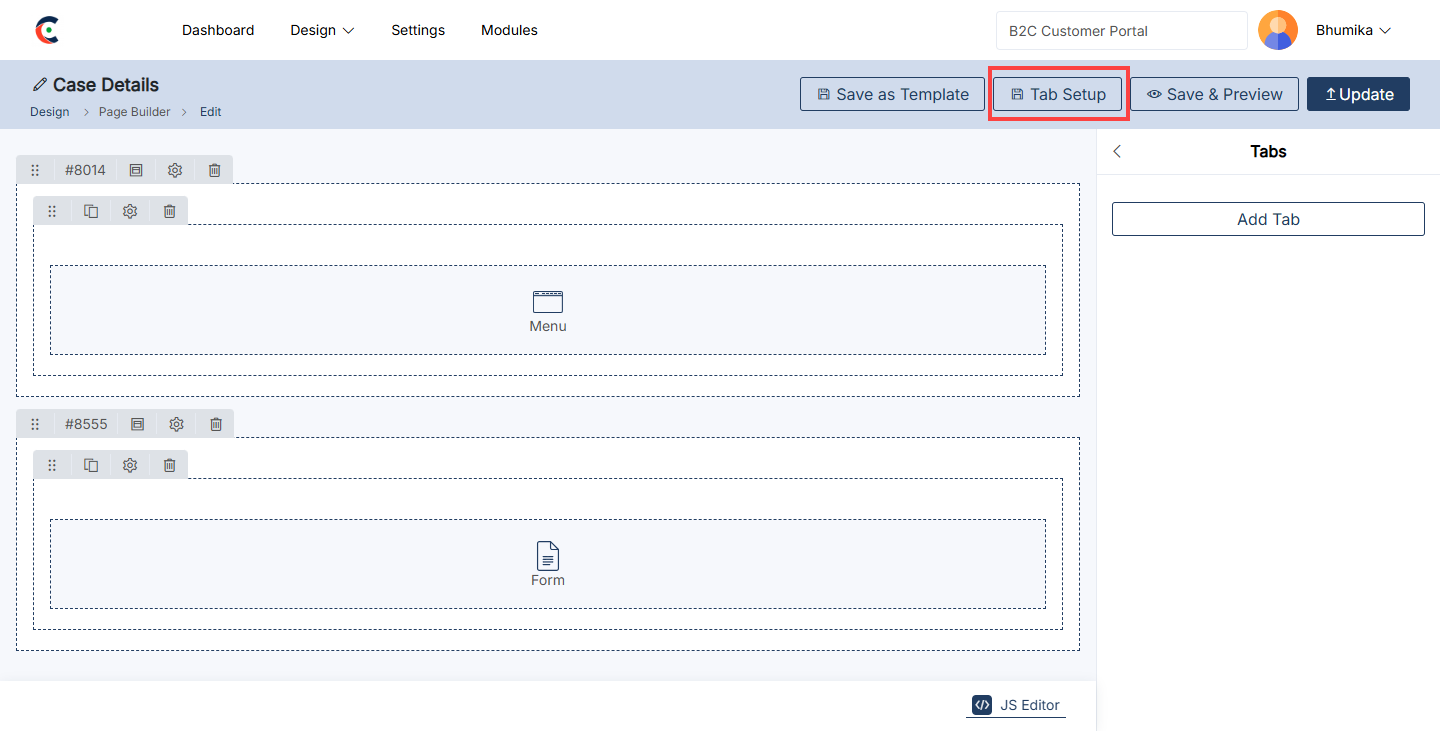Image resolution: width=1440 pixels, height=731 pixels.
Task: Delete section #8014 using trash icon
Action: click(214, 170)
